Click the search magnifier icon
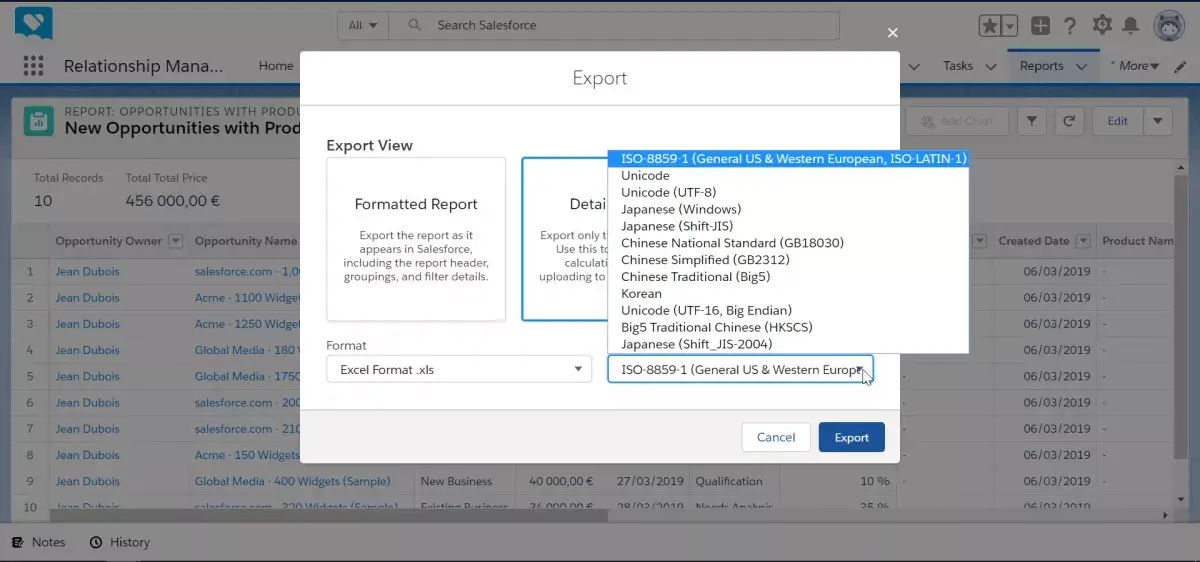The height and width of the screenshot is (562, 1200). tap(415, 25)
